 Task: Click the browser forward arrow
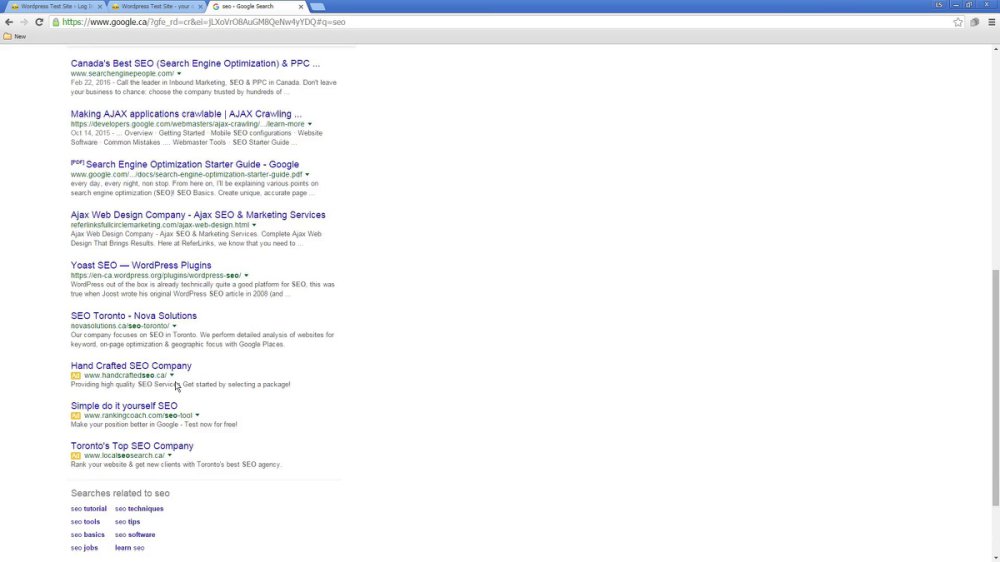click(x=24, y=22)
